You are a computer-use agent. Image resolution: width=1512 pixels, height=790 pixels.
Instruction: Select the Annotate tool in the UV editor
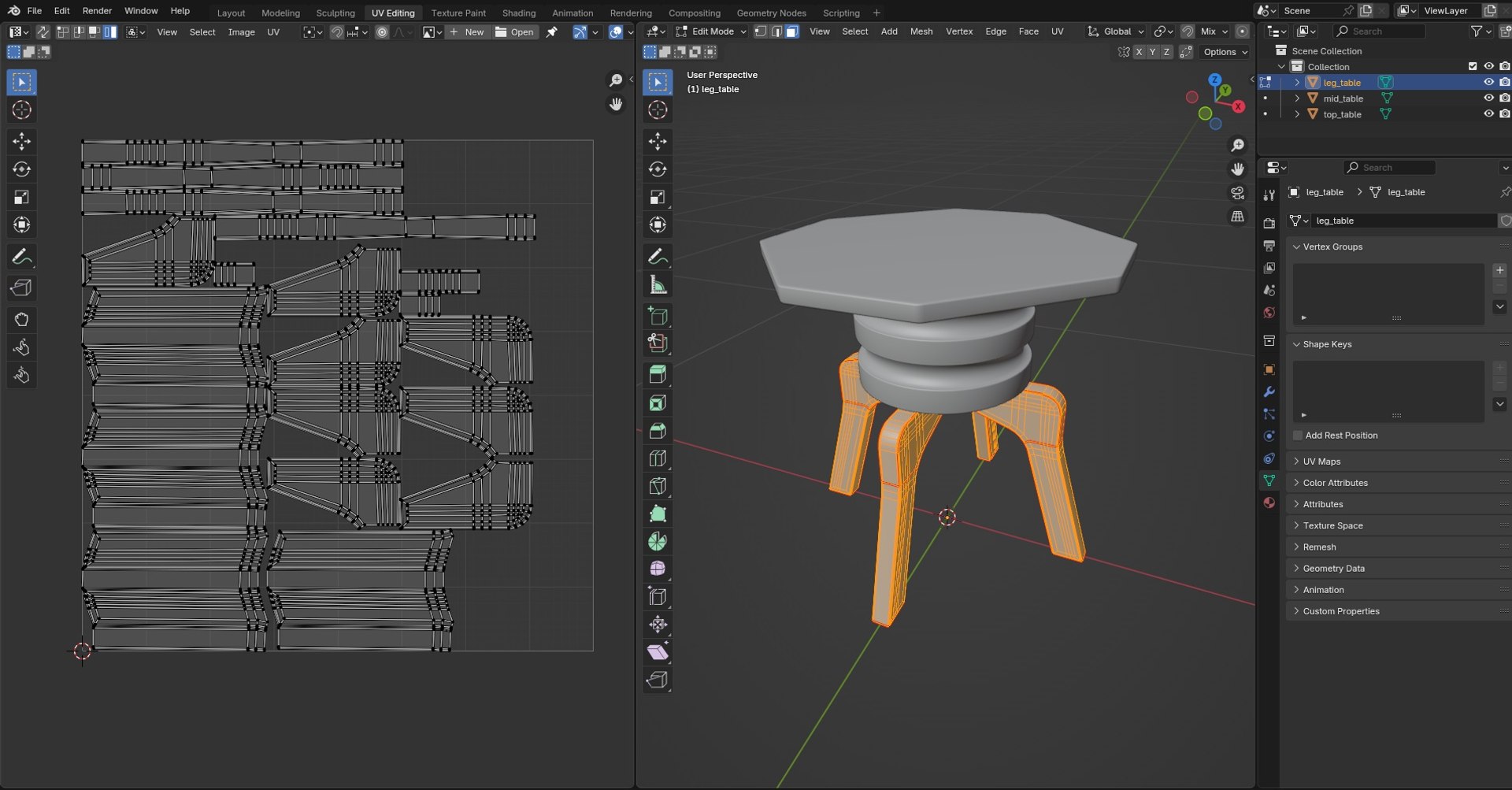[22, 257]
